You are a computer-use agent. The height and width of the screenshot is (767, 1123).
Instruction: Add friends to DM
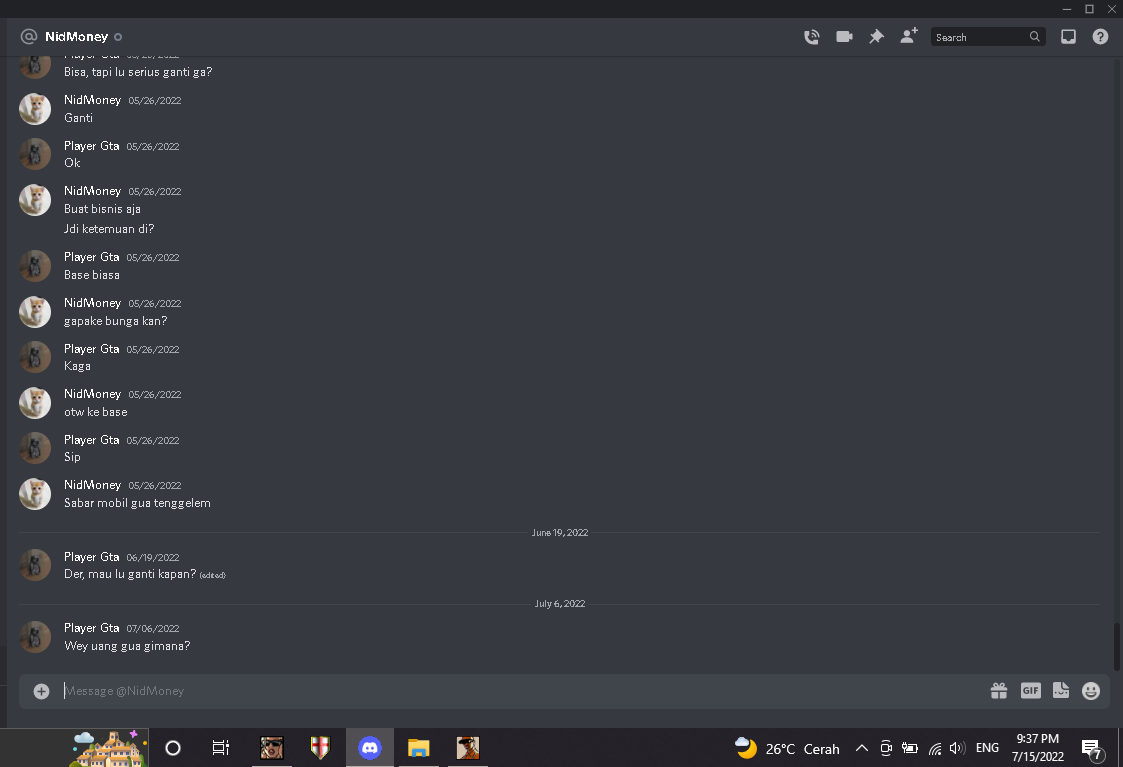click(909, 36)
